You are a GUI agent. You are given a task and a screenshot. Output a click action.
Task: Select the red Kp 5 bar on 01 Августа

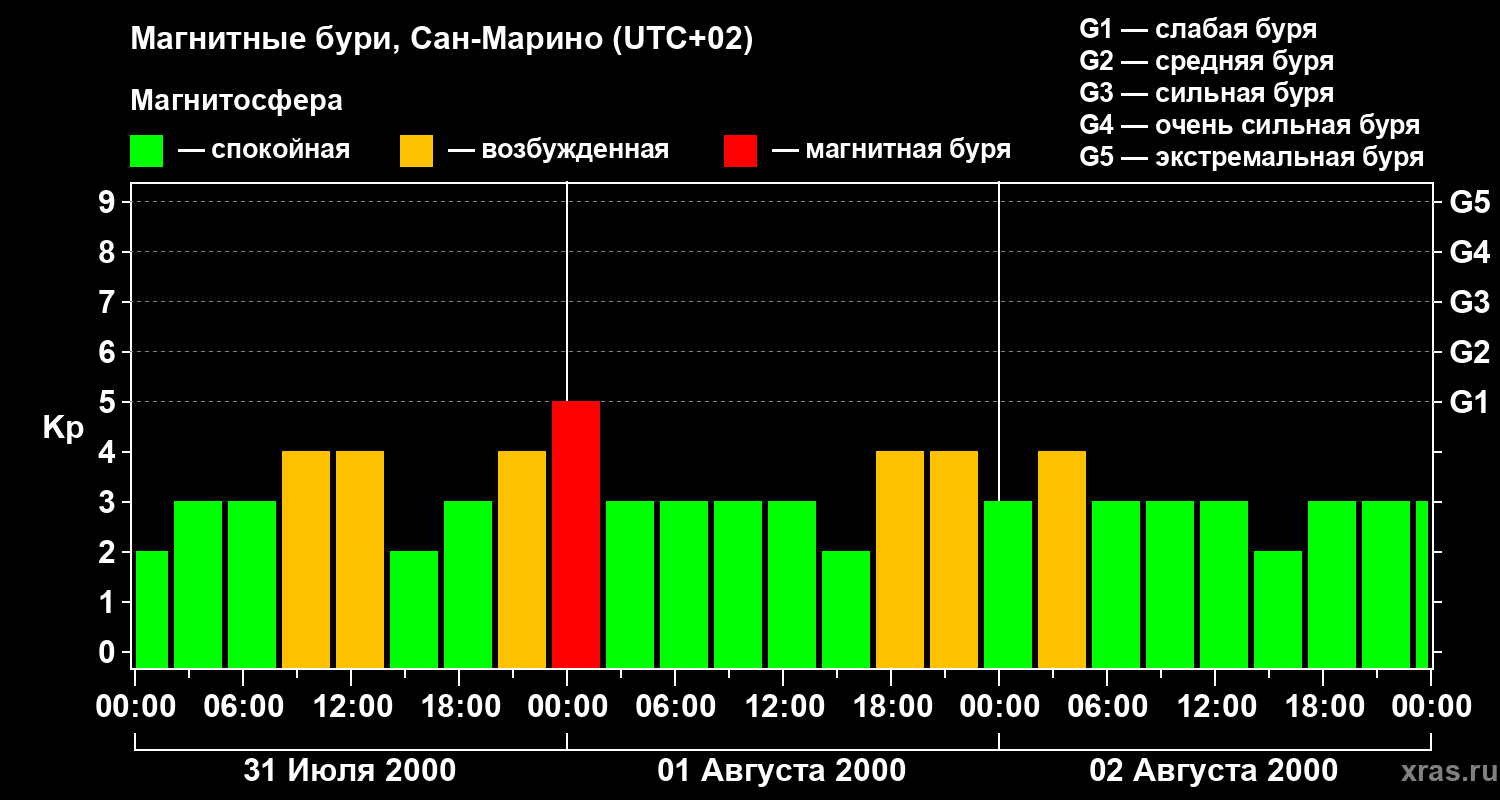click(576, 535)
